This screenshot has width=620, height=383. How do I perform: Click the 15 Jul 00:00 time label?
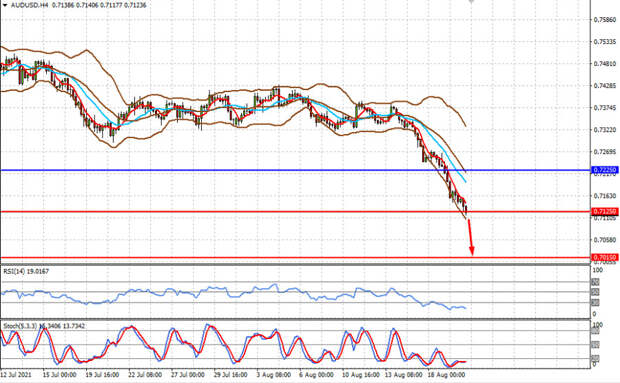pos(59,374)
